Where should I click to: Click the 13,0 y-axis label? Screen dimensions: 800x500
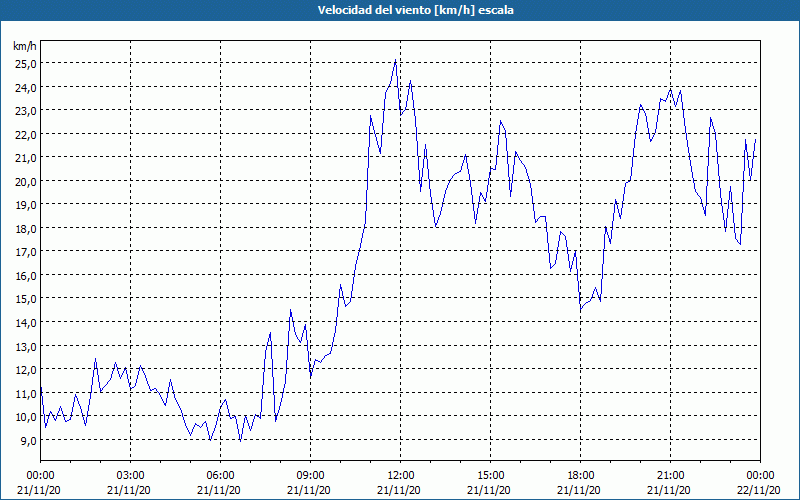tap(25, 347)
